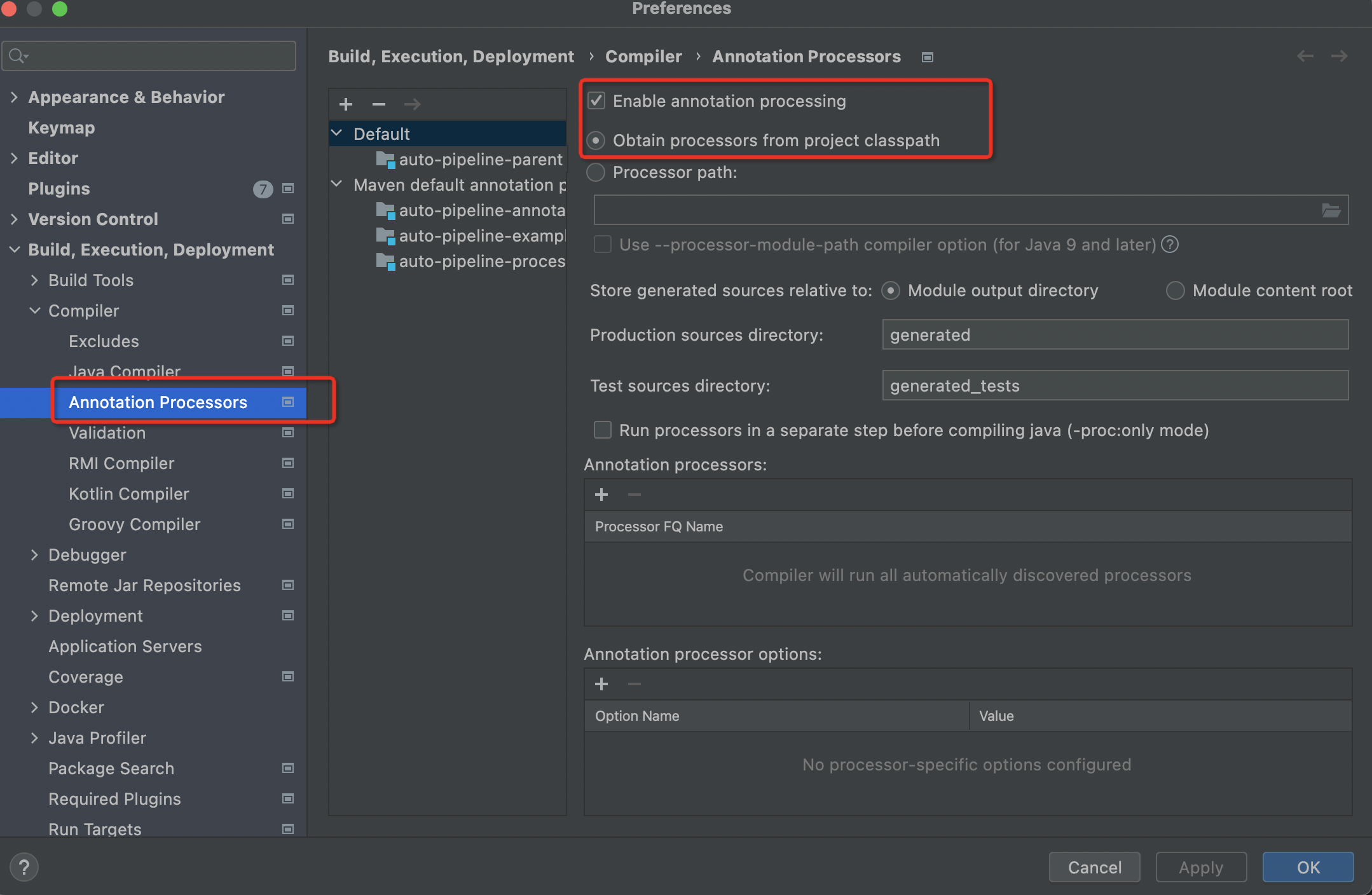Image resolution: width=1372 pixels, height=895 pixels.
Task: Open help via question mark icon
Action: click(x=24, y=866)
